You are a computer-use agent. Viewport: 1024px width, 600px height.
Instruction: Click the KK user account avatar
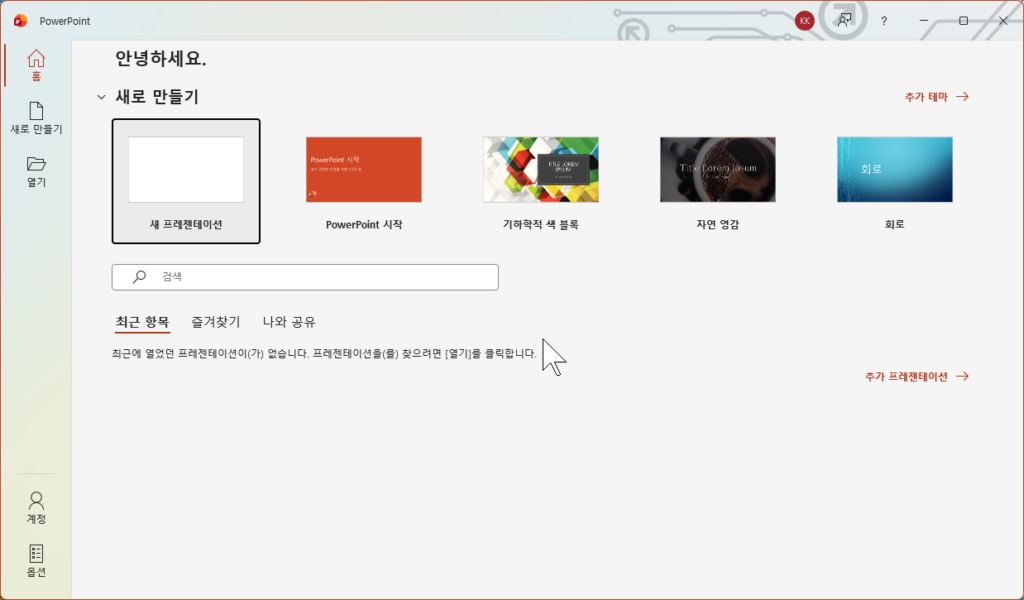pos(804,20)
